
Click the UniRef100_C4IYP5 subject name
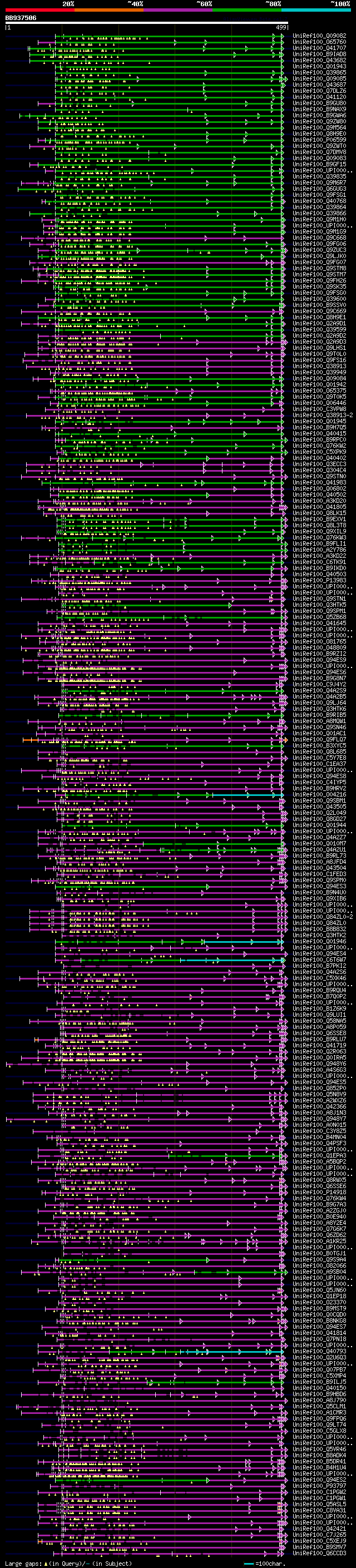coord(319,782)
